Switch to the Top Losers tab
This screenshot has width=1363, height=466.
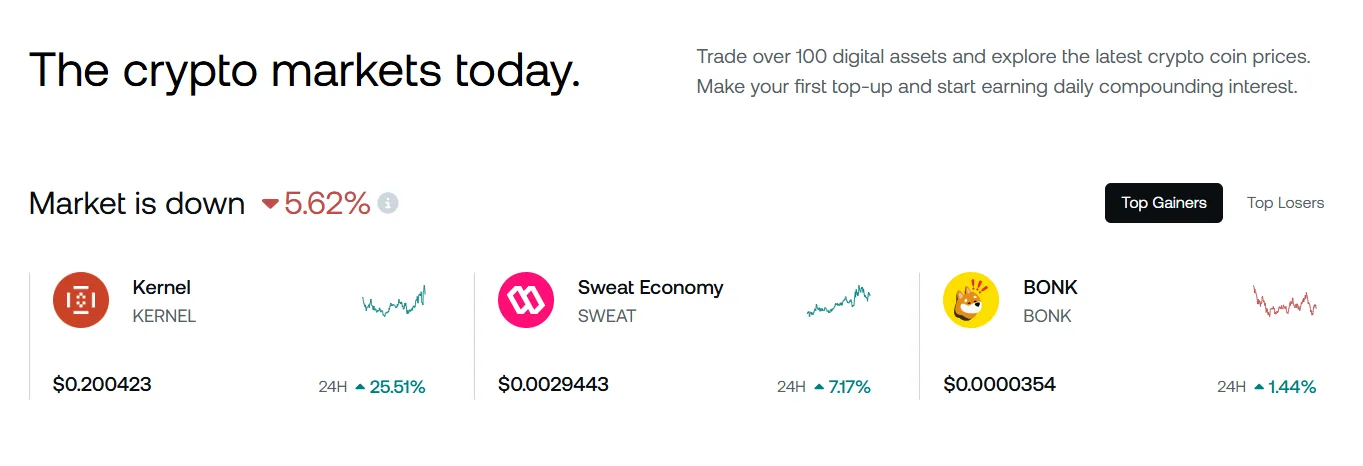pyautogui.click(x=1285, y=203)
